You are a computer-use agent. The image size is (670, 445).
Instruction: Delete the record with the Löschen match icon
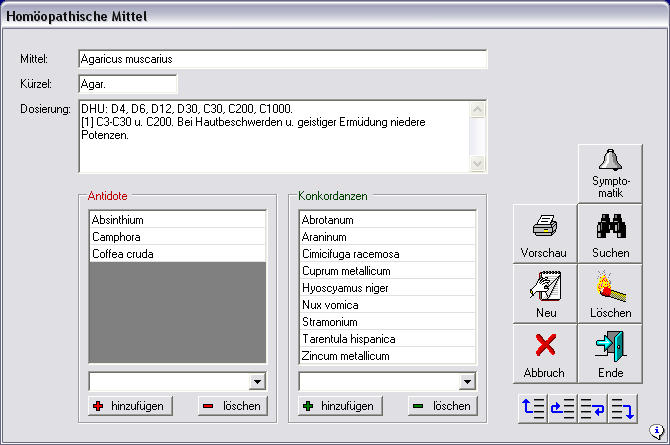[x=609, y=294]
